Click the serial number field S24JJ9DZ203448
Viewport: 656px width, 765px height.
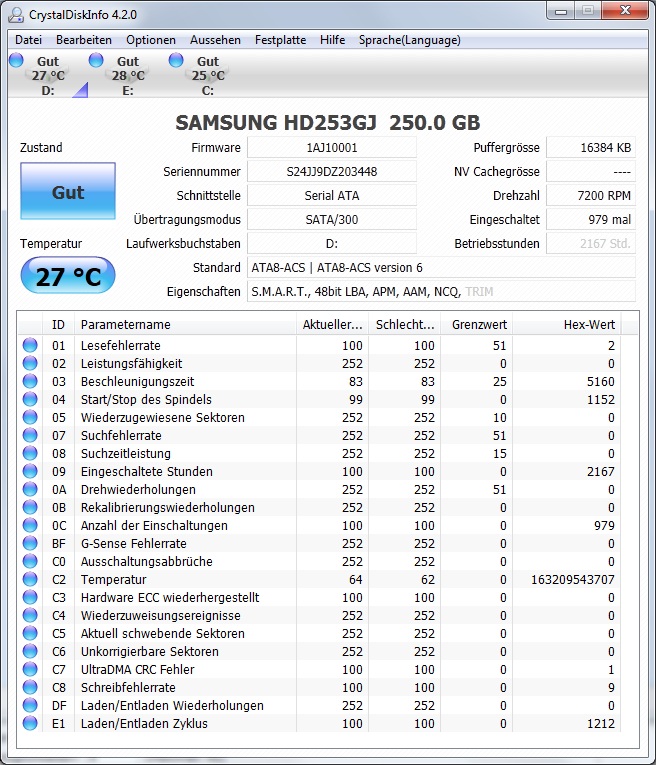click(332, 171)
